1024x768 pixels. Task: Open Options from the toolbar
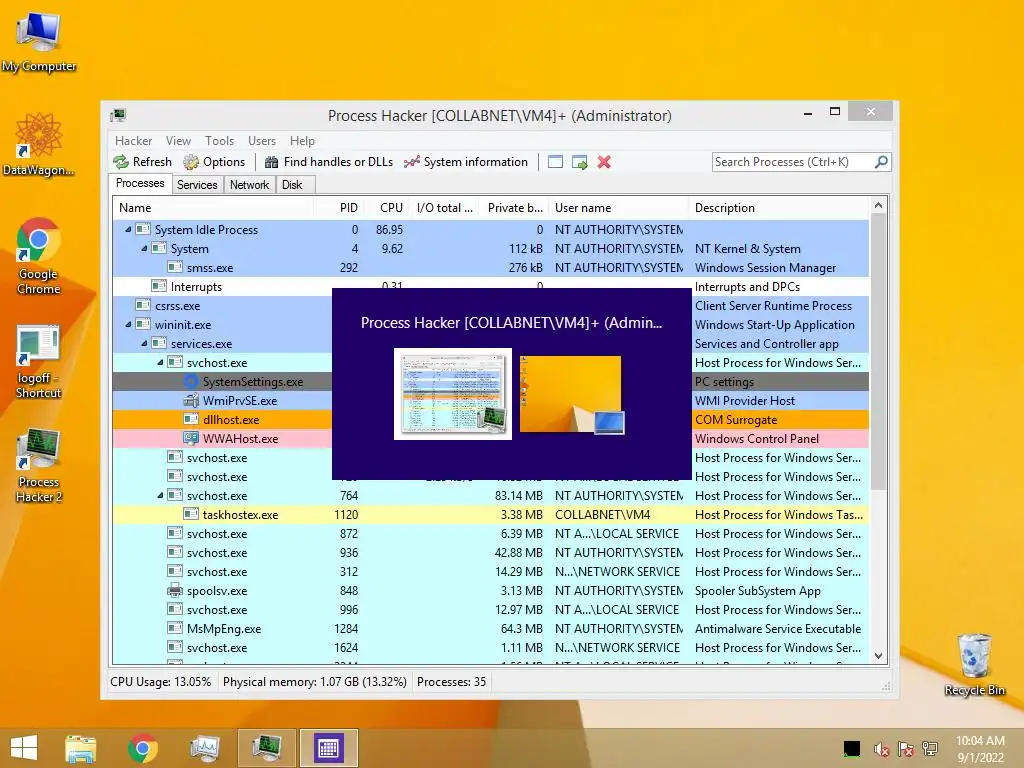(x=214, y=162)
